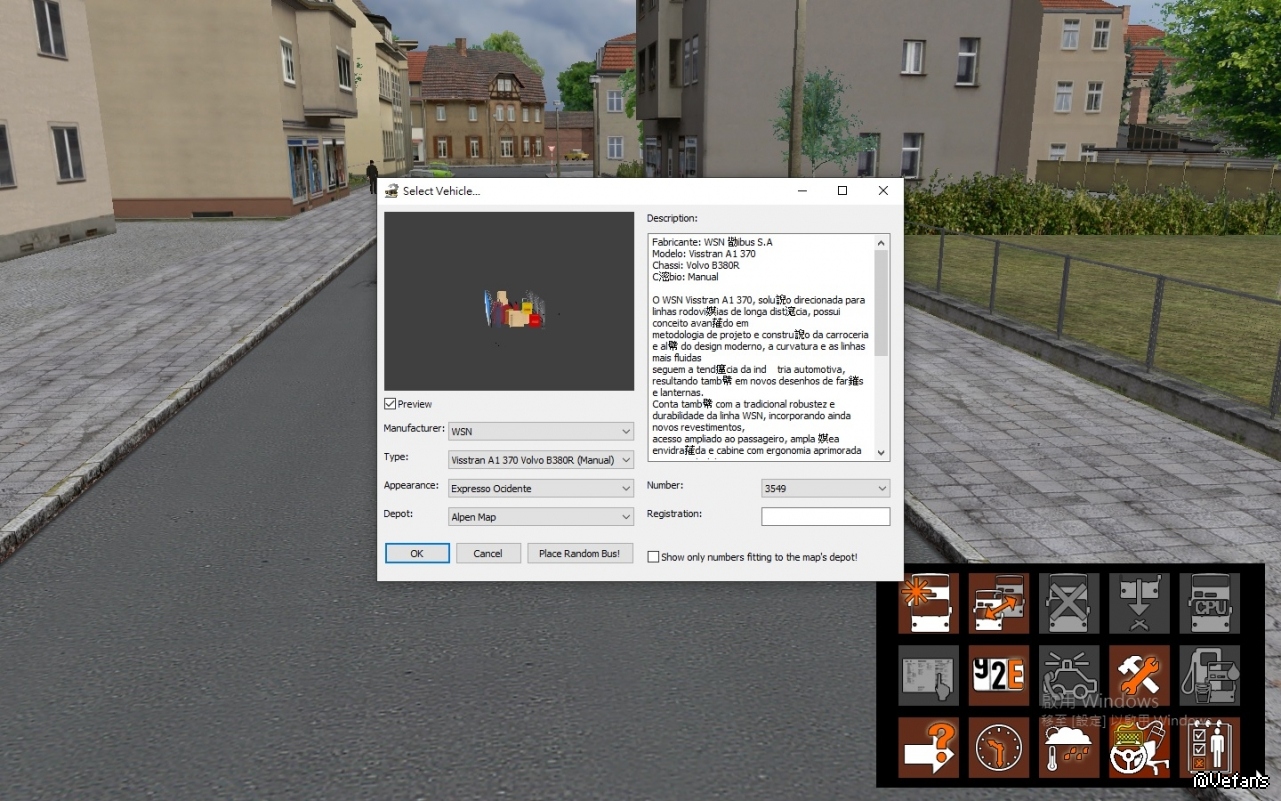
Task: Click the 'Fabricante: WSN' description line
Action: 712,242
